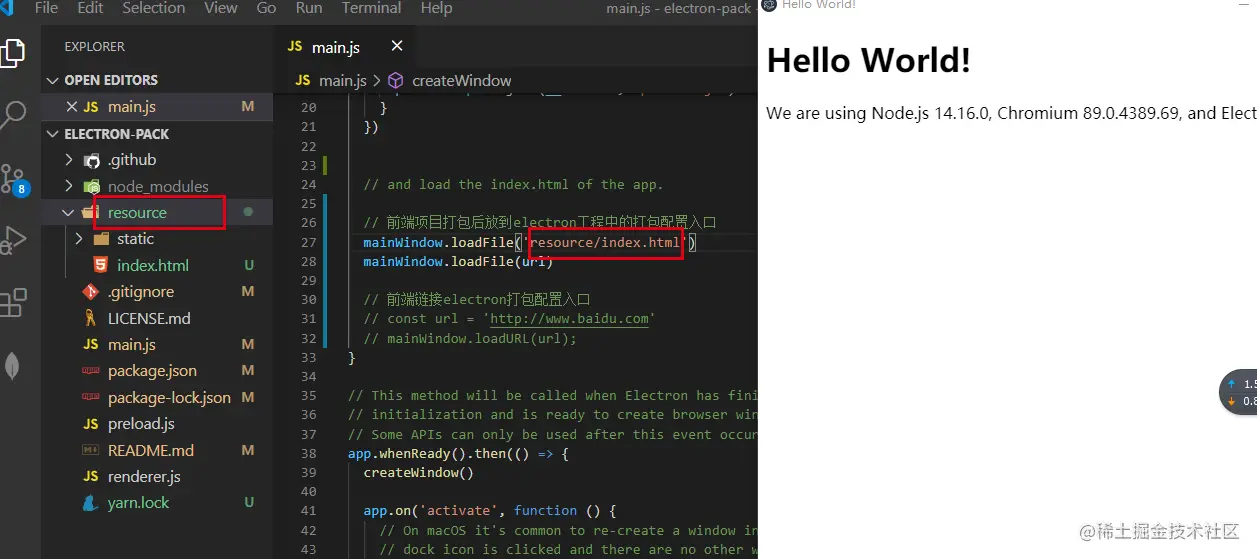This screenshot has height=559, width=1257.
Task: Click the license icon beside LICENSE.md
Action: 91,318
